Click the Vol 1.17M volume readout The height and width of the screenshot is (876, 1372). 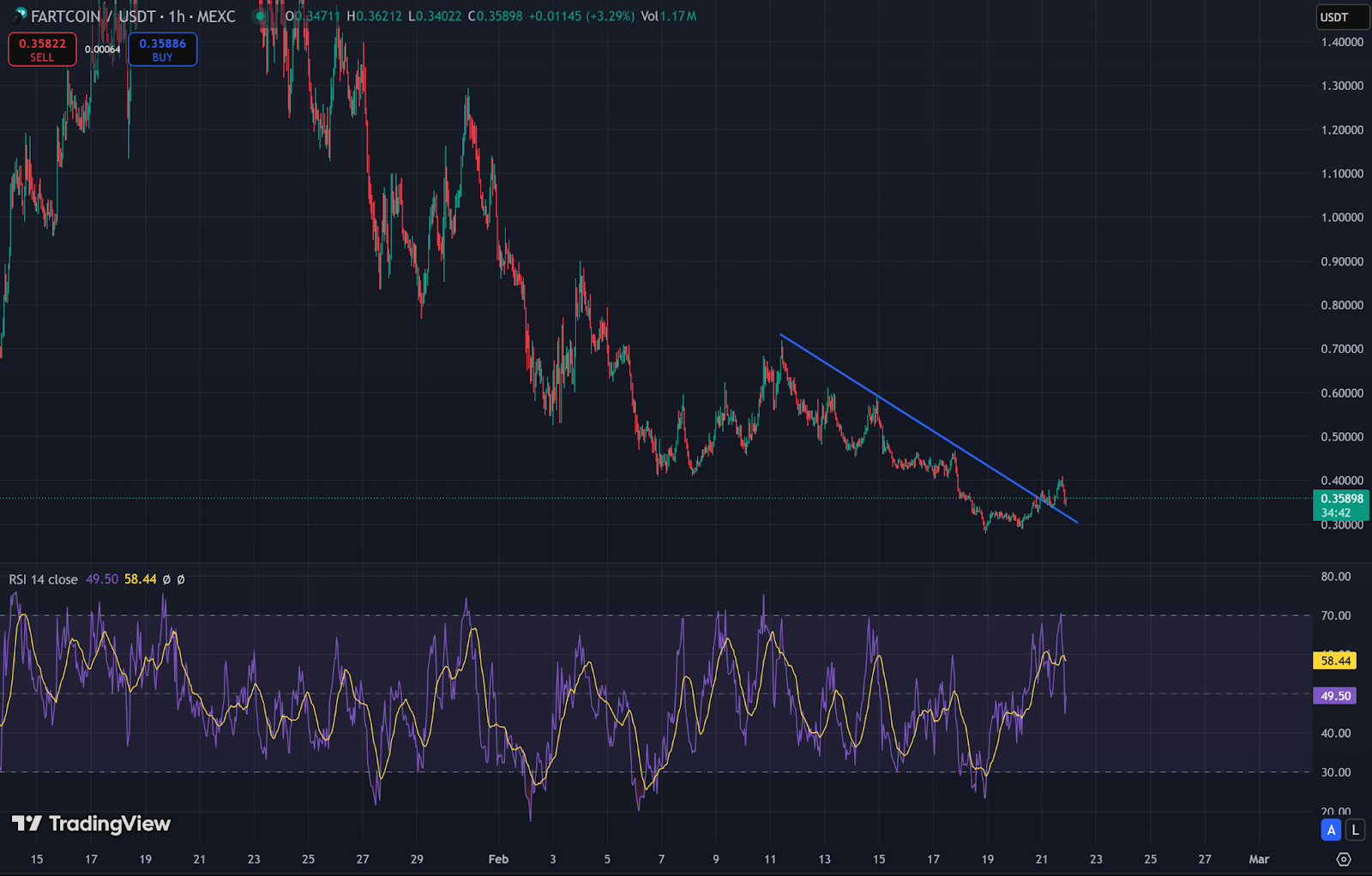click(x=669, y=16)
